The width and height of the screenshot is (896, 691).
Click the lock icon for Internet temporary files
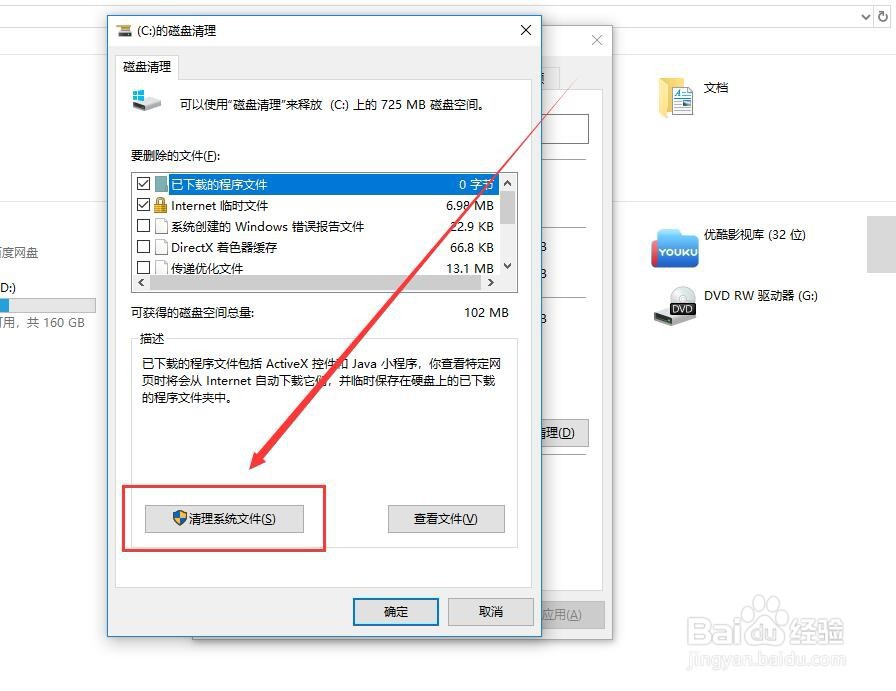[x=161, y=205]
